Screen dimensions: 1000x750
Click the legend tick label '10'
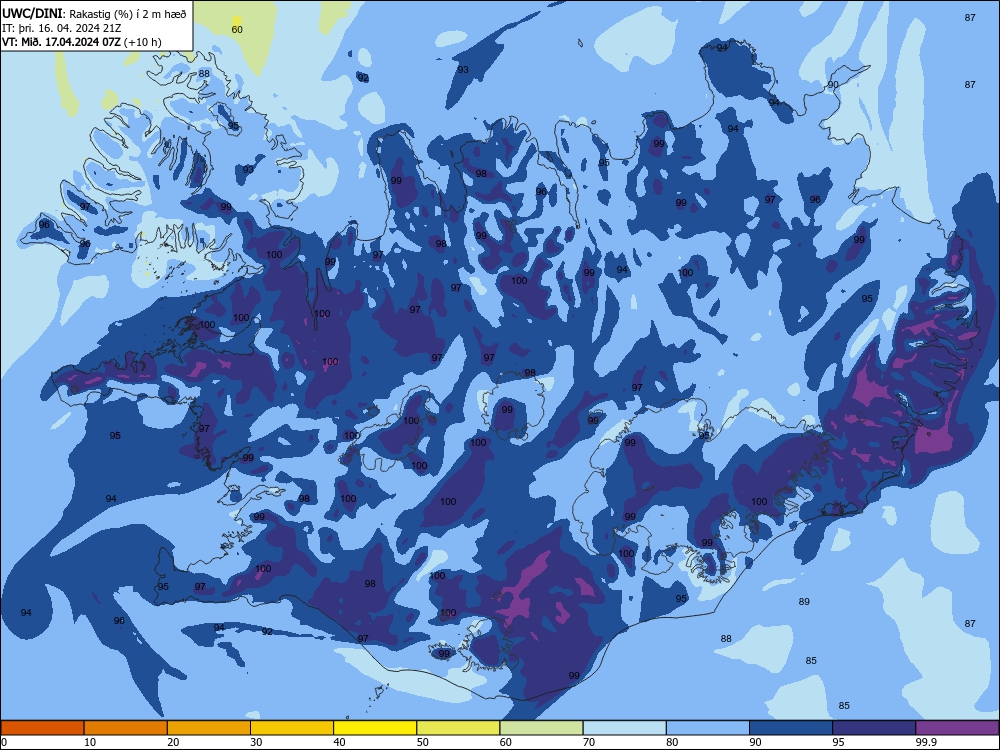(x=90, y=742)
